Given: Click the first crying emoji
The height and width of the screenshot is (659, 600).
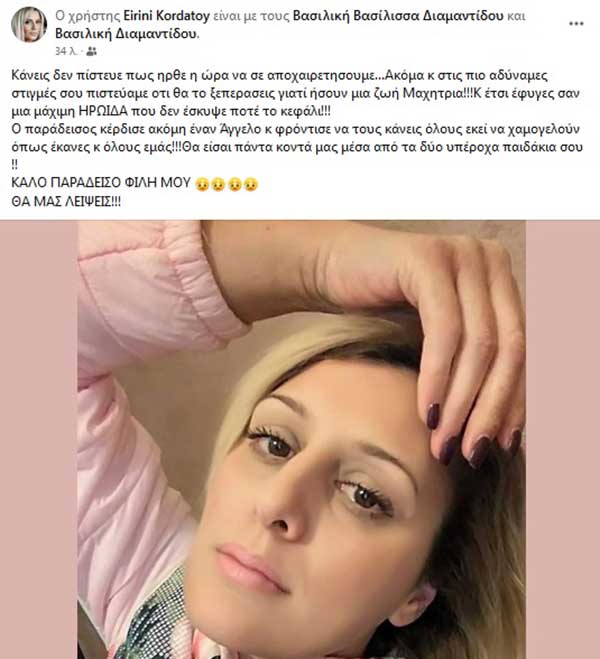Looking at the screenshot, I should point(202,184).
